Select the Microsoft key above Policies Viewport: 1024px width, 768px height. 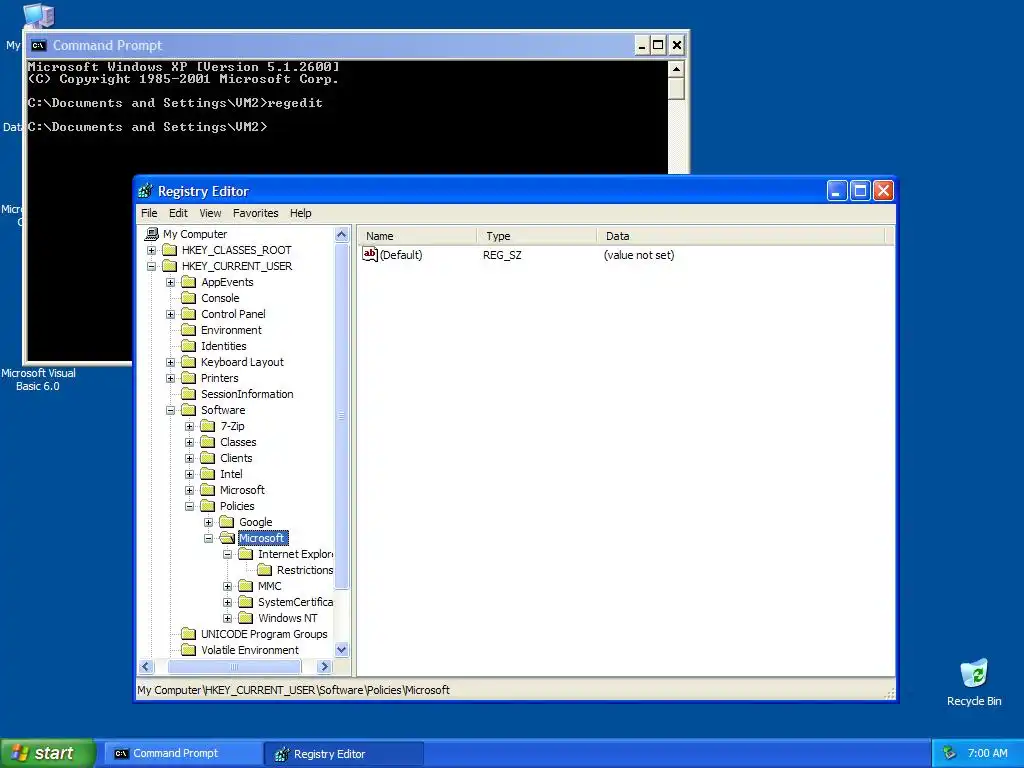click(x=242, y=490)
